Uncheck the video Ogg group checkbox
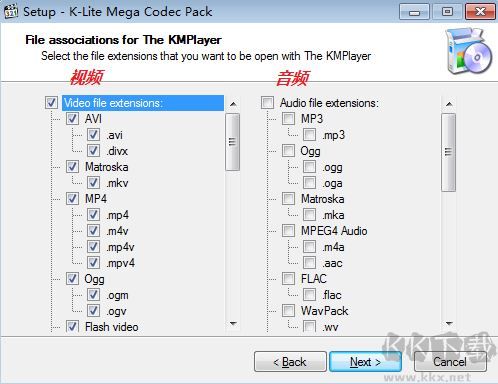Viewport: 498px width, 384px height. [x=72, y=279]
